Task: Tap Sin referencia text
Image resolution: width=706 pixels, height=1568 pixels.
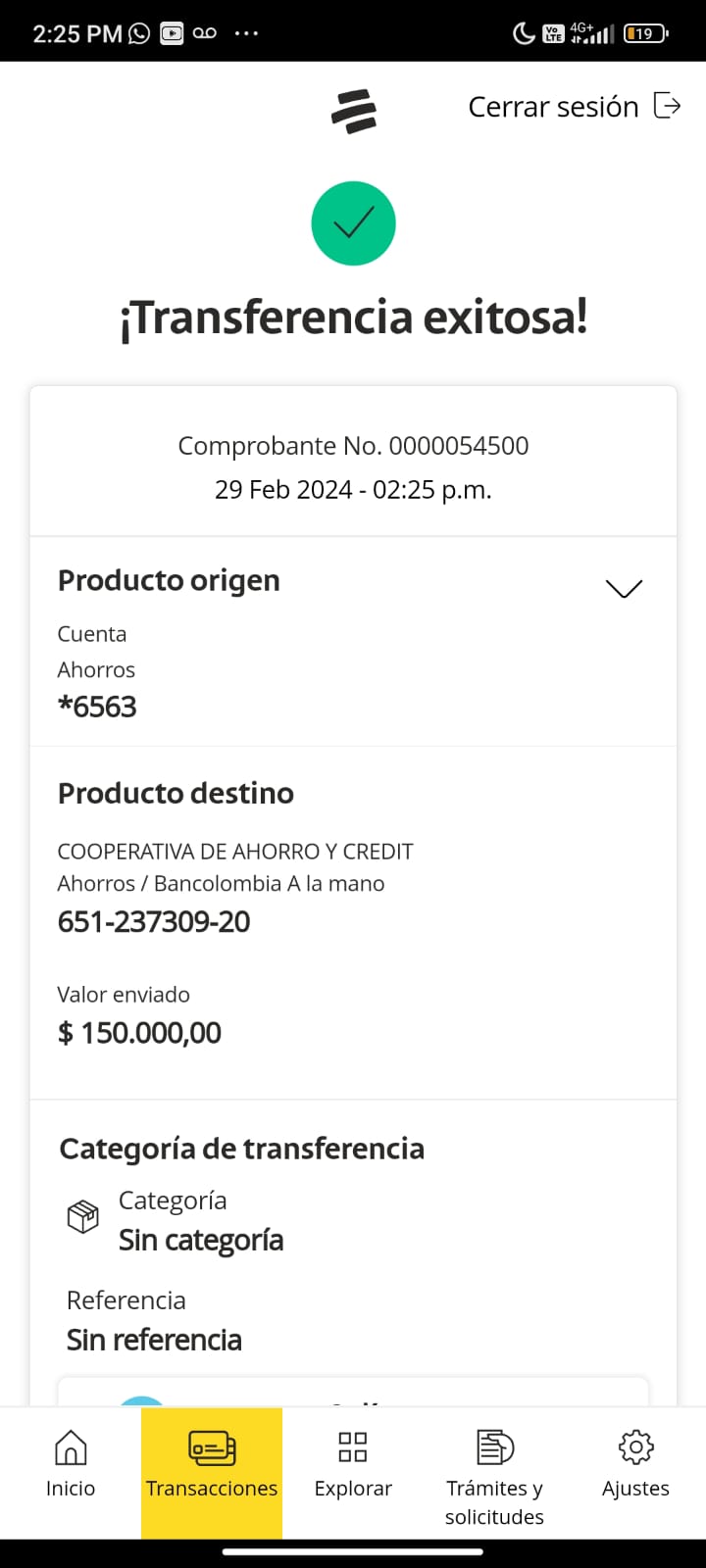Action: (154, 1340)
